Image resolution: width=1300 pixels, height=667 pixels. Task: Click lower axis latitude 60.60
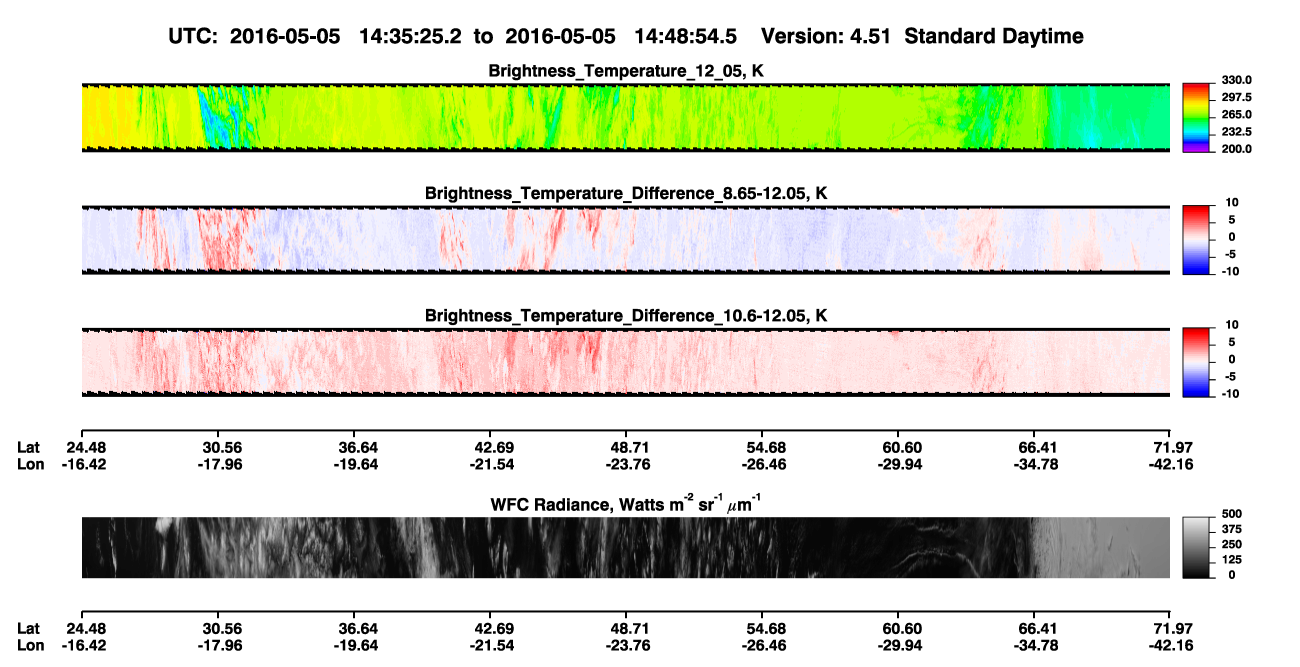pyautogui.click(x=899, y=628)
